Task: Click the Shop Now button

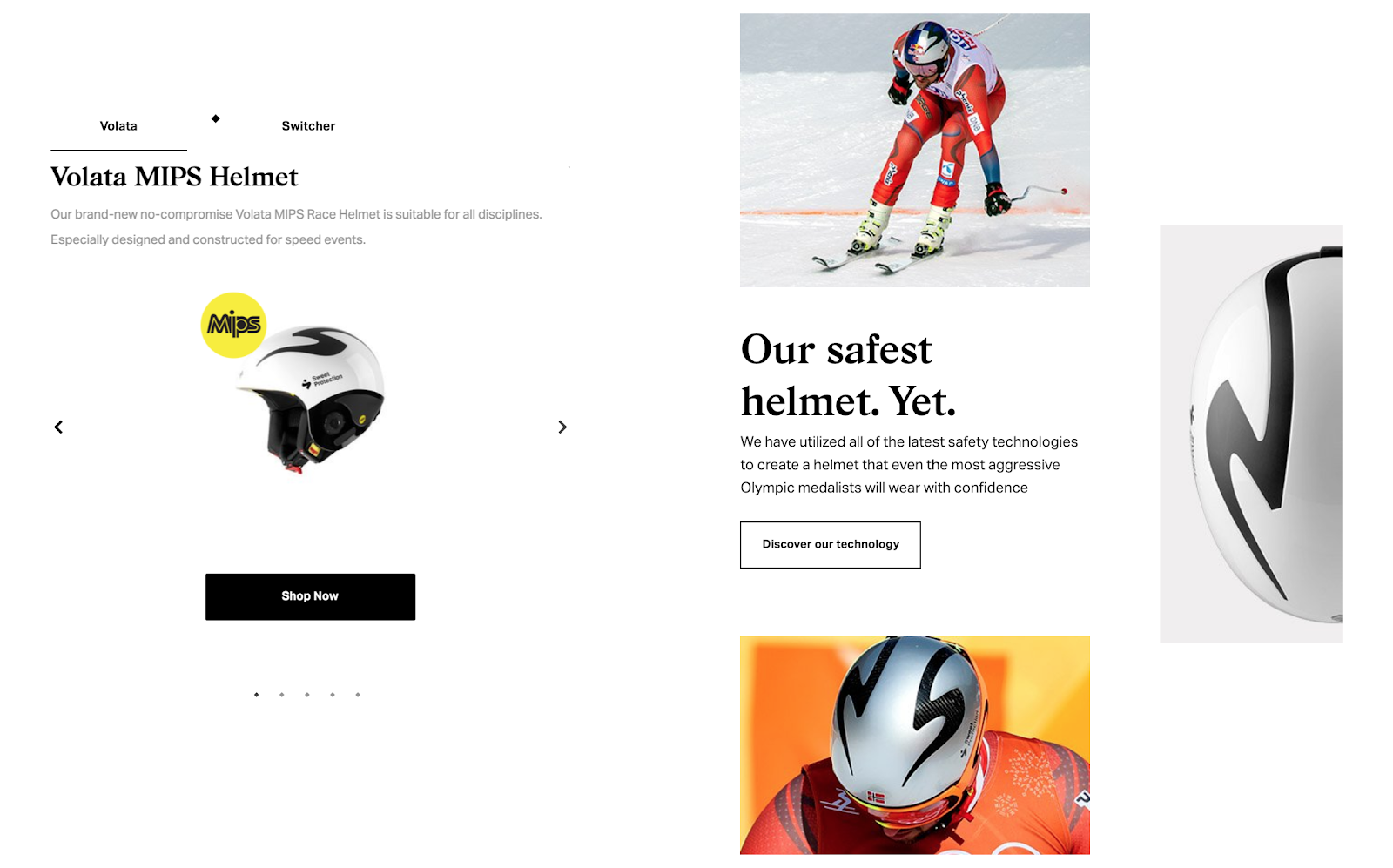Action: click(x=310, y=596)
